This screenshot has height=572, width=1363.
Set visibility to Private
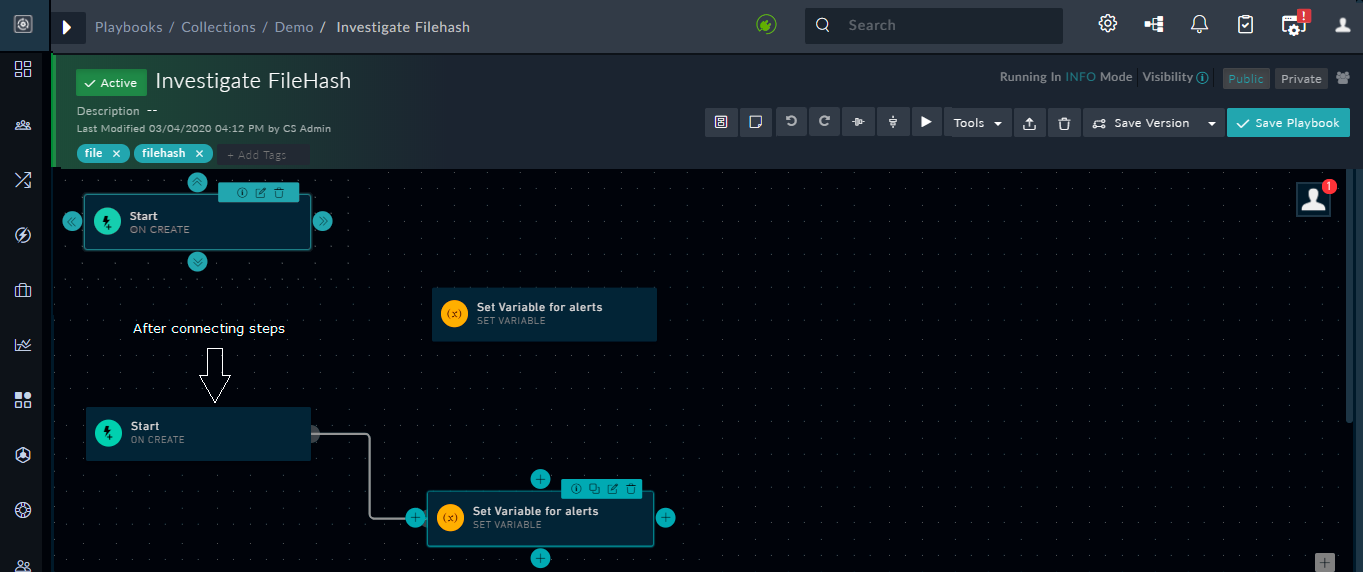point(1301,79)
